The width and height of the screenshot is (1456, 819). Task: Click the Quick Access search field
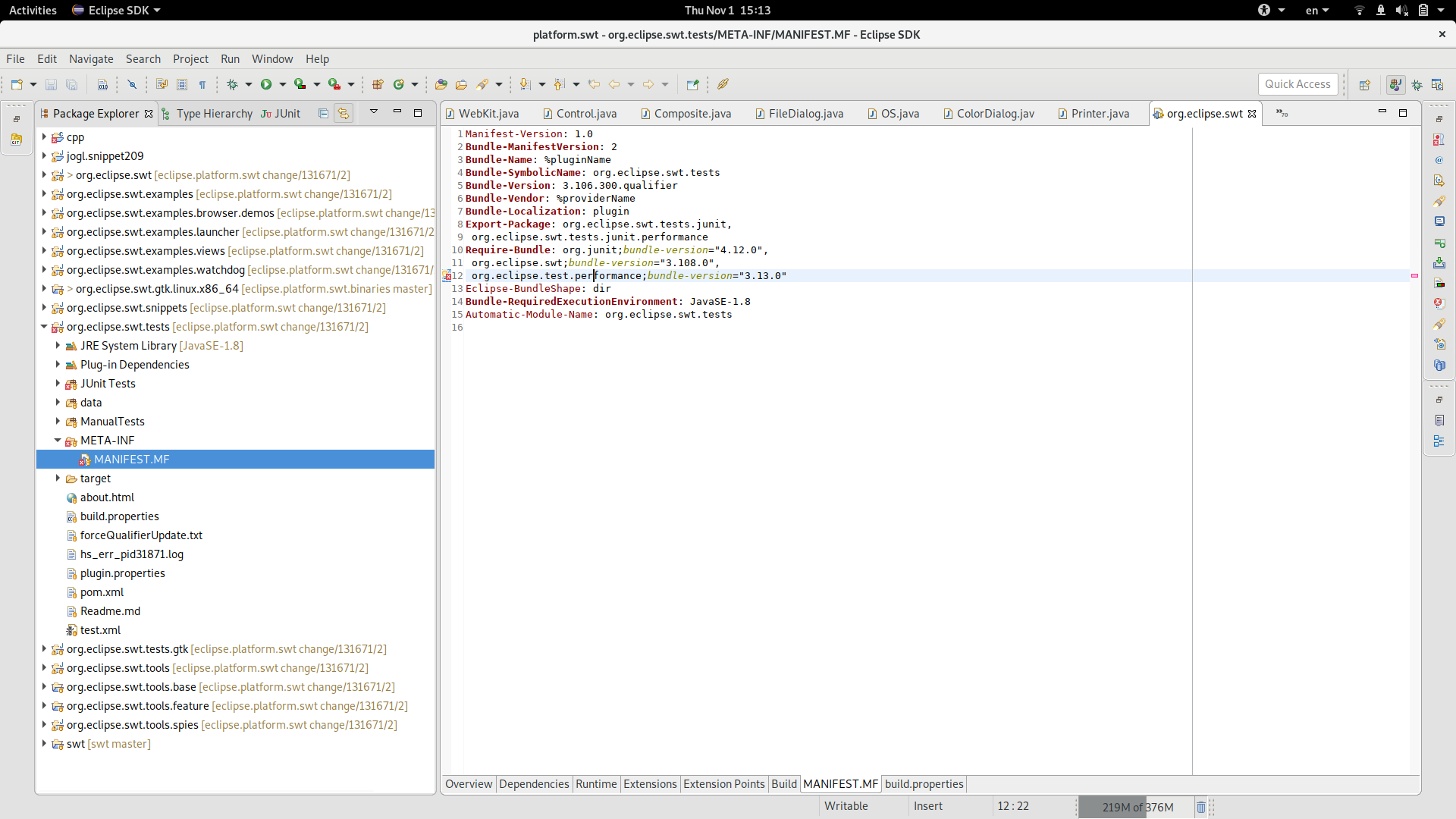pos(1298,84)
